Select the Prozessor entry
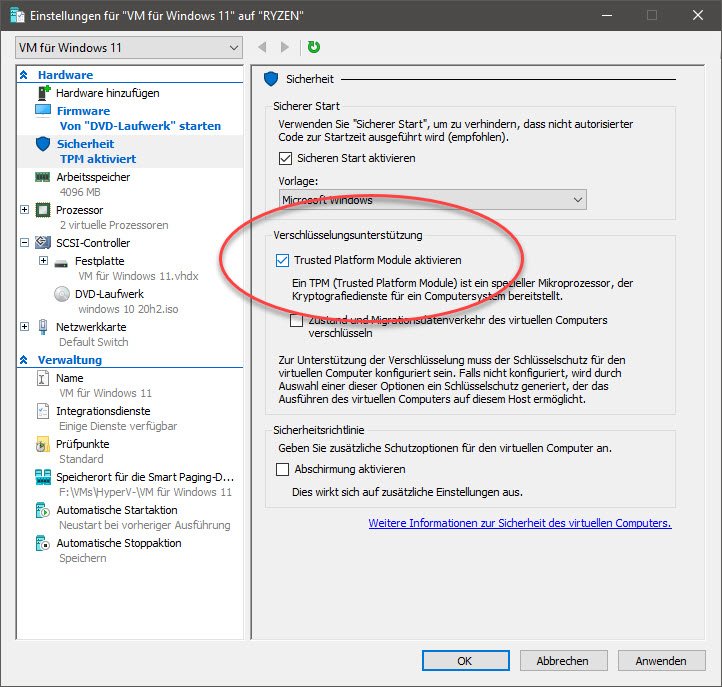 pyautogui.click(x=80, y=210)
